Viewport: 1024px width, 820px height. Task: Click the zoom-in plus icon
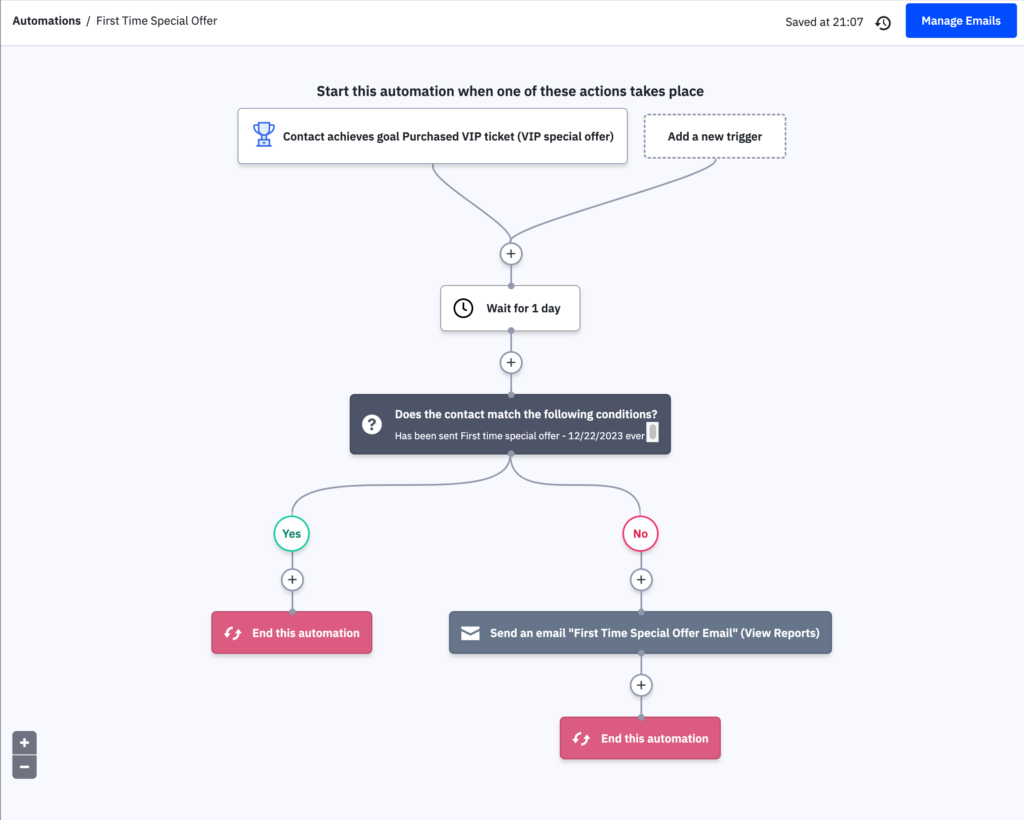(x=24, y=742)
